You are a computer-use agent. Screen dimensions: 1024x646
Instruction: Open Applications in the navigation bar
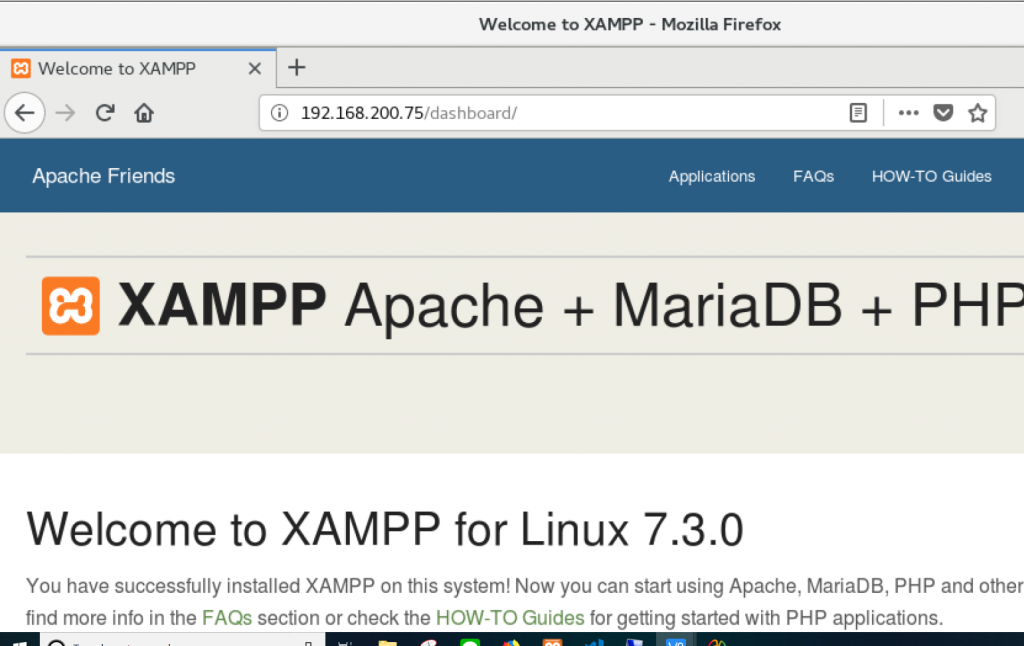712,176
